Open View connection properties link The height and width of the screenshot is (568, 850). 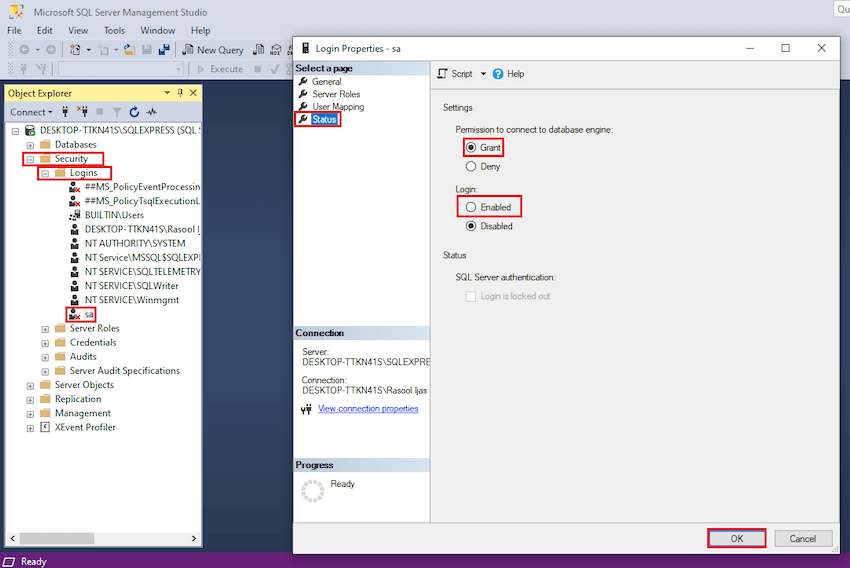click(368, 409)
